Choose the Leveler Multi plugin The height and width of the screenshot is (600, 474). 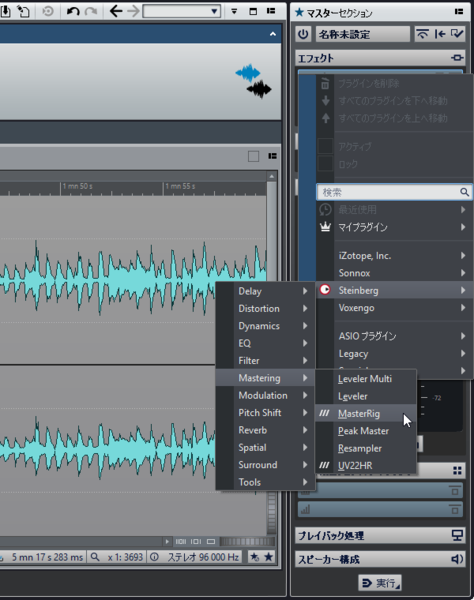click(365, 379)
